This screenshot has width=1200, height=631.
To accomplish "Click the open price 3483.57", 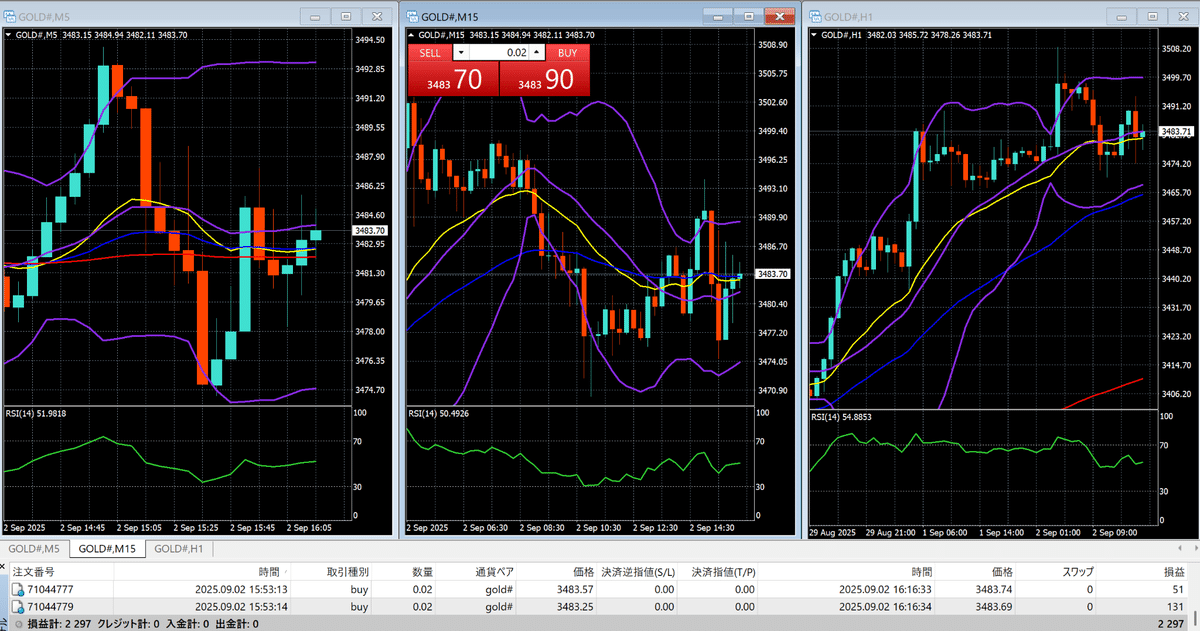I will [x=574, y=590].
